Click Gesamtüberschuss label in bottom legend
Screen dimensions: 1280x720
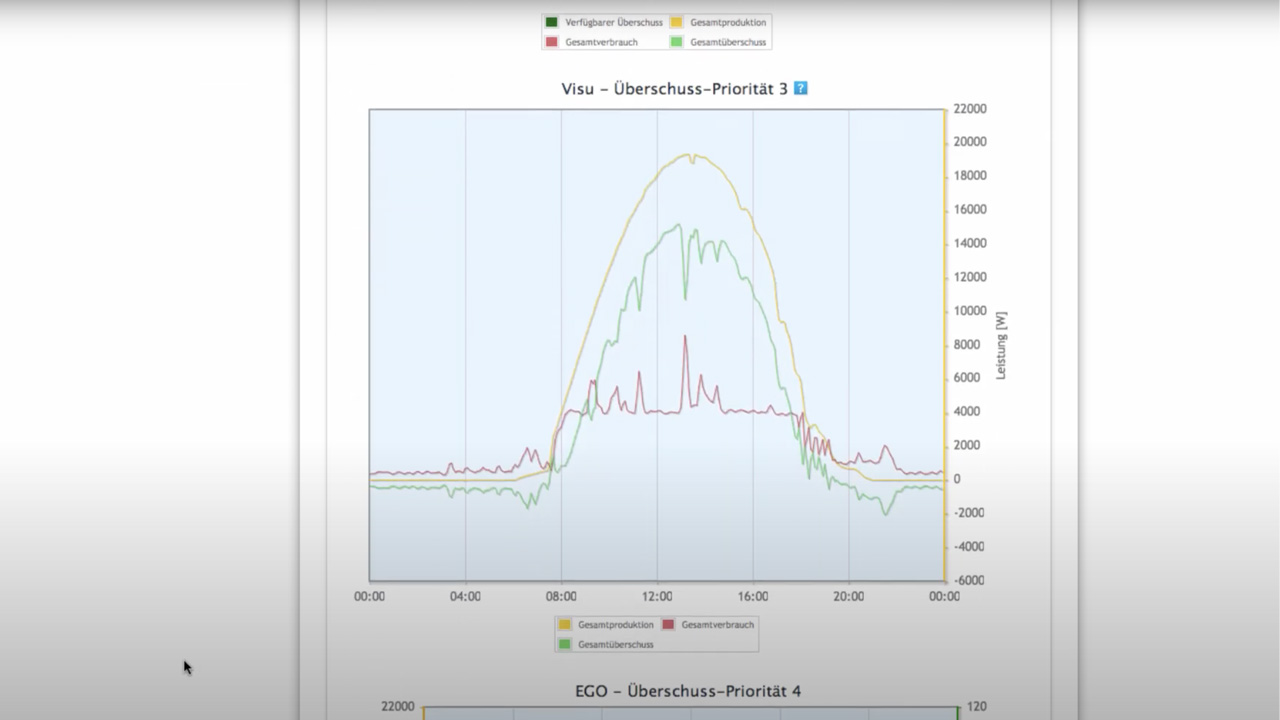[616, 644]
